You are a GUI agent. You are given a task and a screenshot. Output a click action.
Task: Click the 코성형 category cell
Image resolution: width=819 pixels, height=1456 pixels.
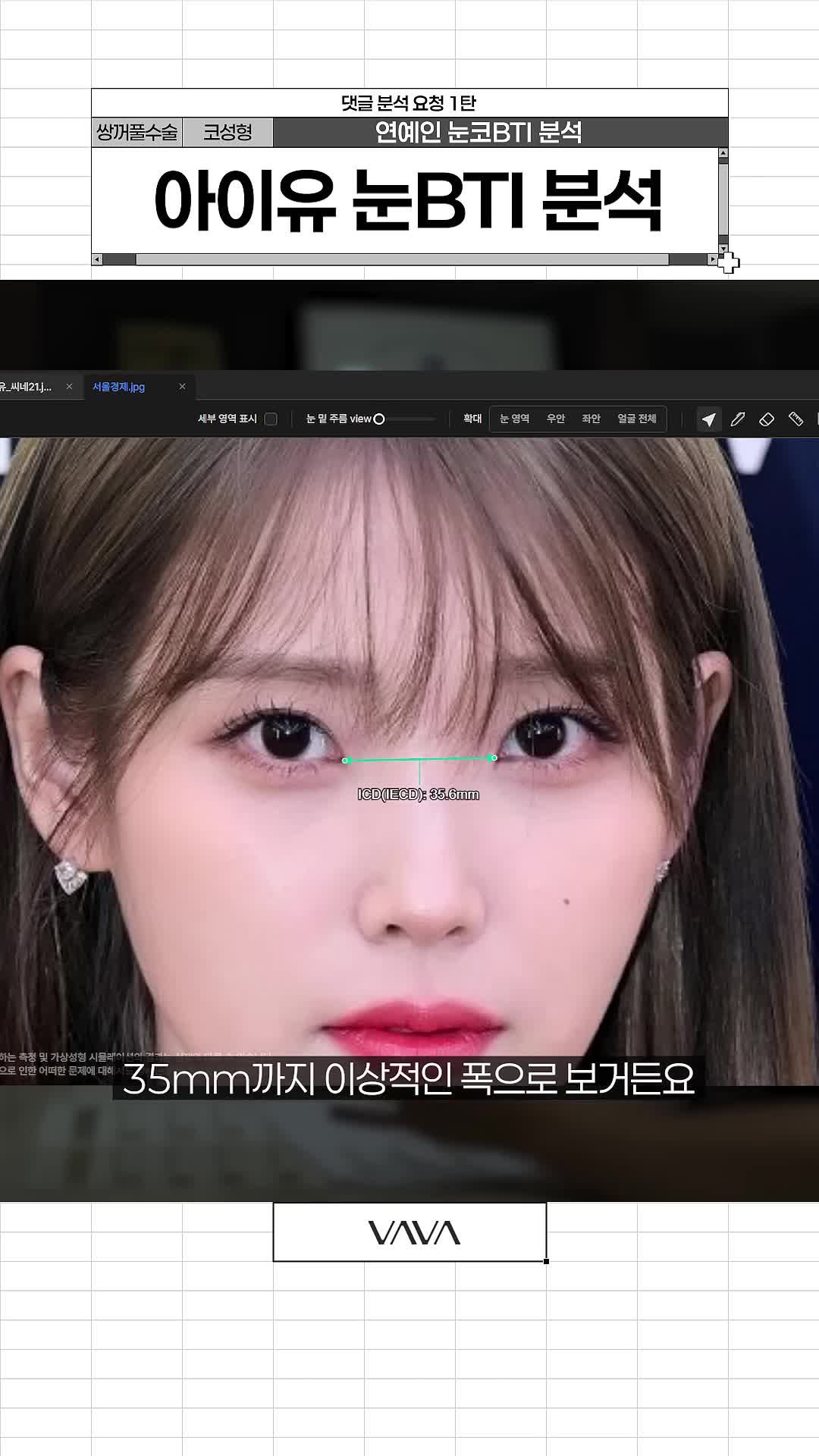[x=227, y=133]
